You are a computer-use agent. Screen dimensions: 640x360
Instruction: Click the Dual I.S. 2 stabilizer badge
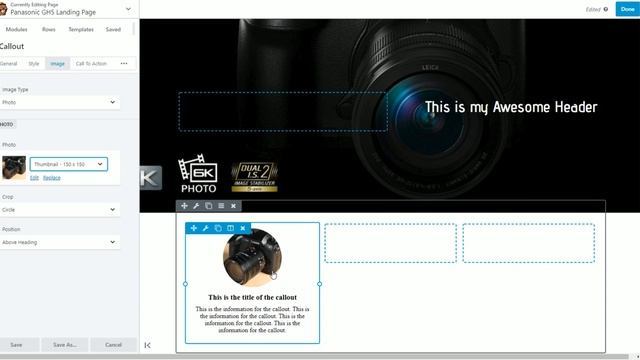(x=255, y=177)
